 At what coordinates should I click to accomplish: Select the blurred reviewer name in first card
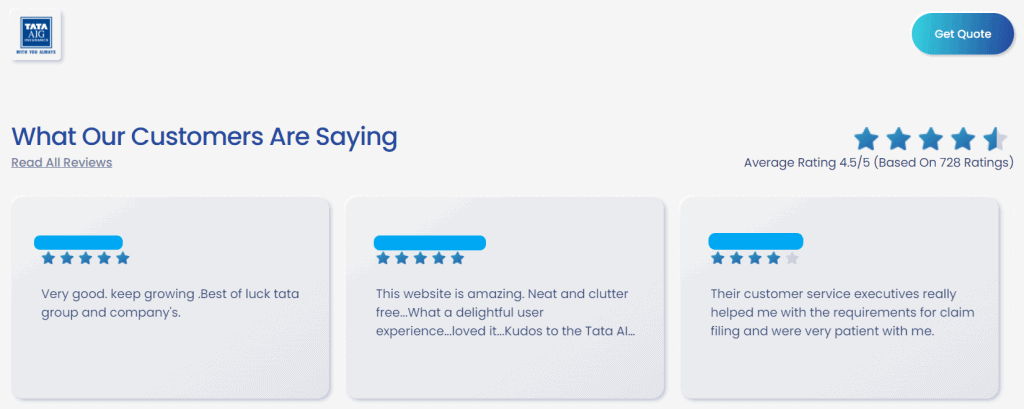point(78,242)
